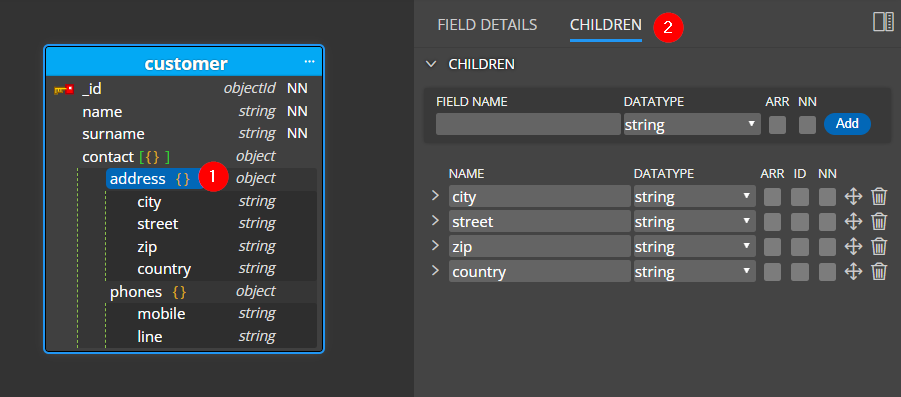
Task: Enable ARR checkbox on street row
Action: tap(772, 222)
